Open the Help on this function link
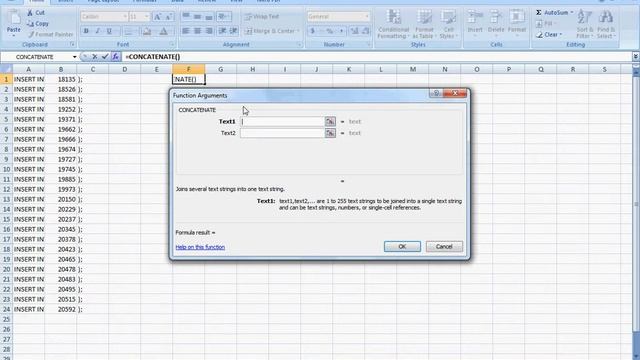Viewport: 640px width, 360px height. 200,247
